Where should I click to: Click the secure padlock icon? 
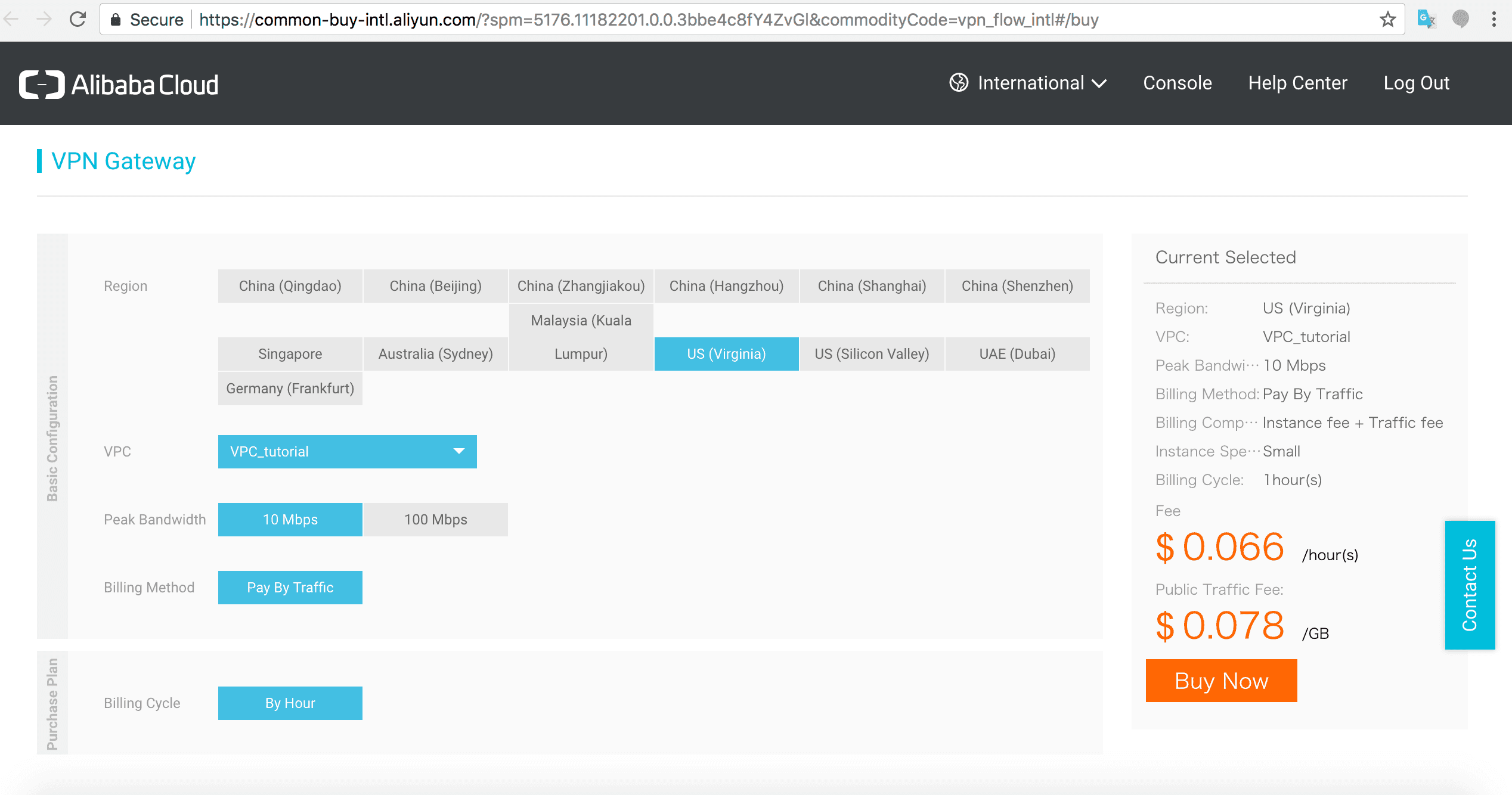pos(116,20)
